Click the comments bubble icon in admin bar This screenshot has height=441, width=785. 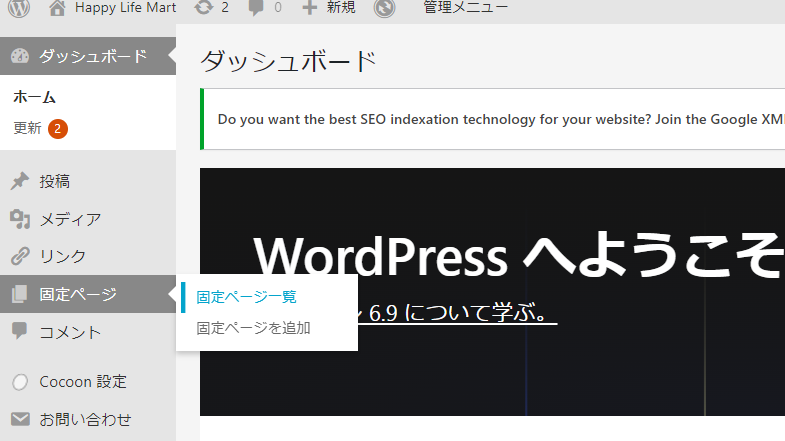(257, 8)
